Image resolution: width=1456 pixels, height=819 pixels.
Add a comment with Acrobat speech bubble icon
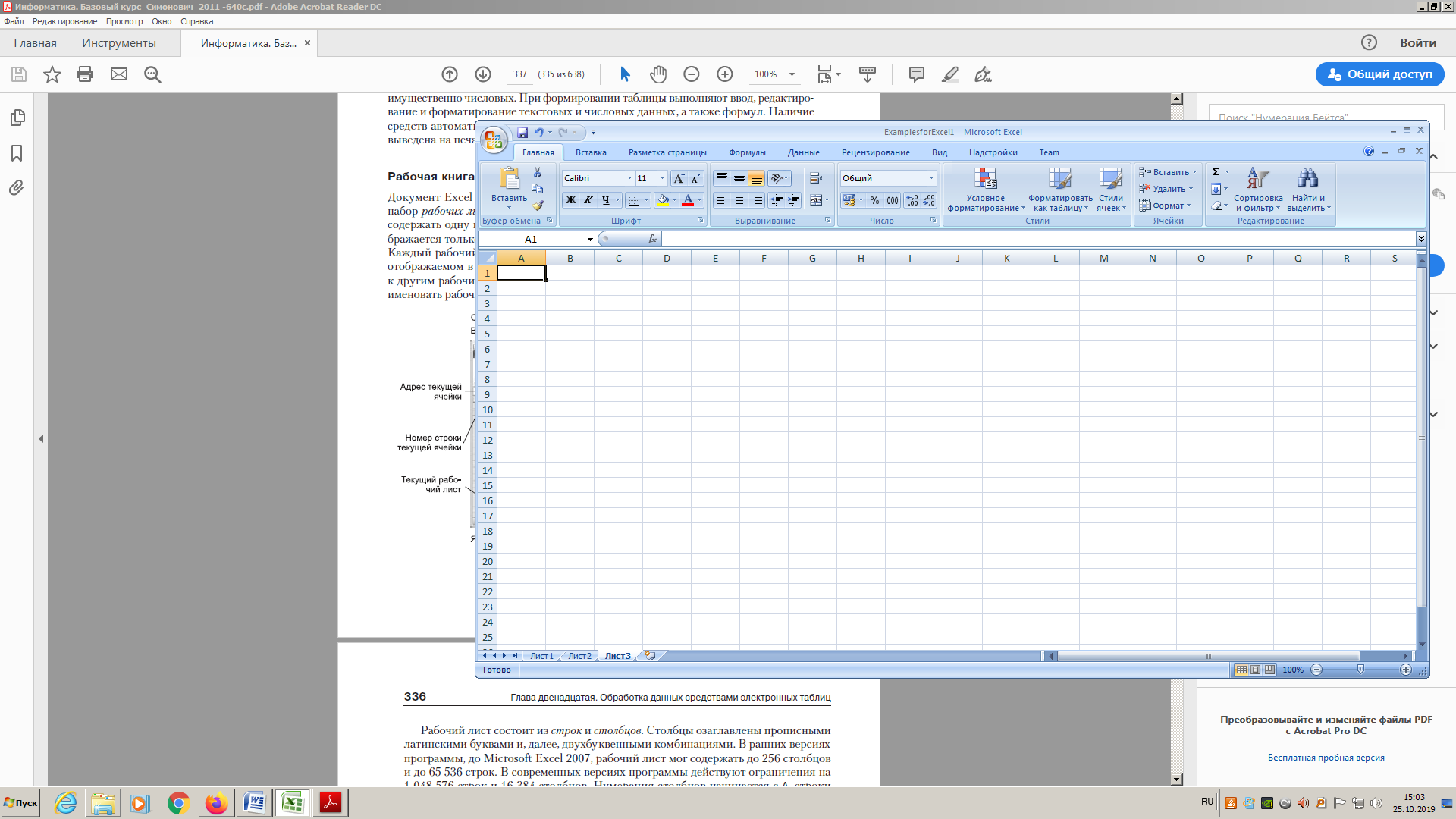(x=916, y=74)
